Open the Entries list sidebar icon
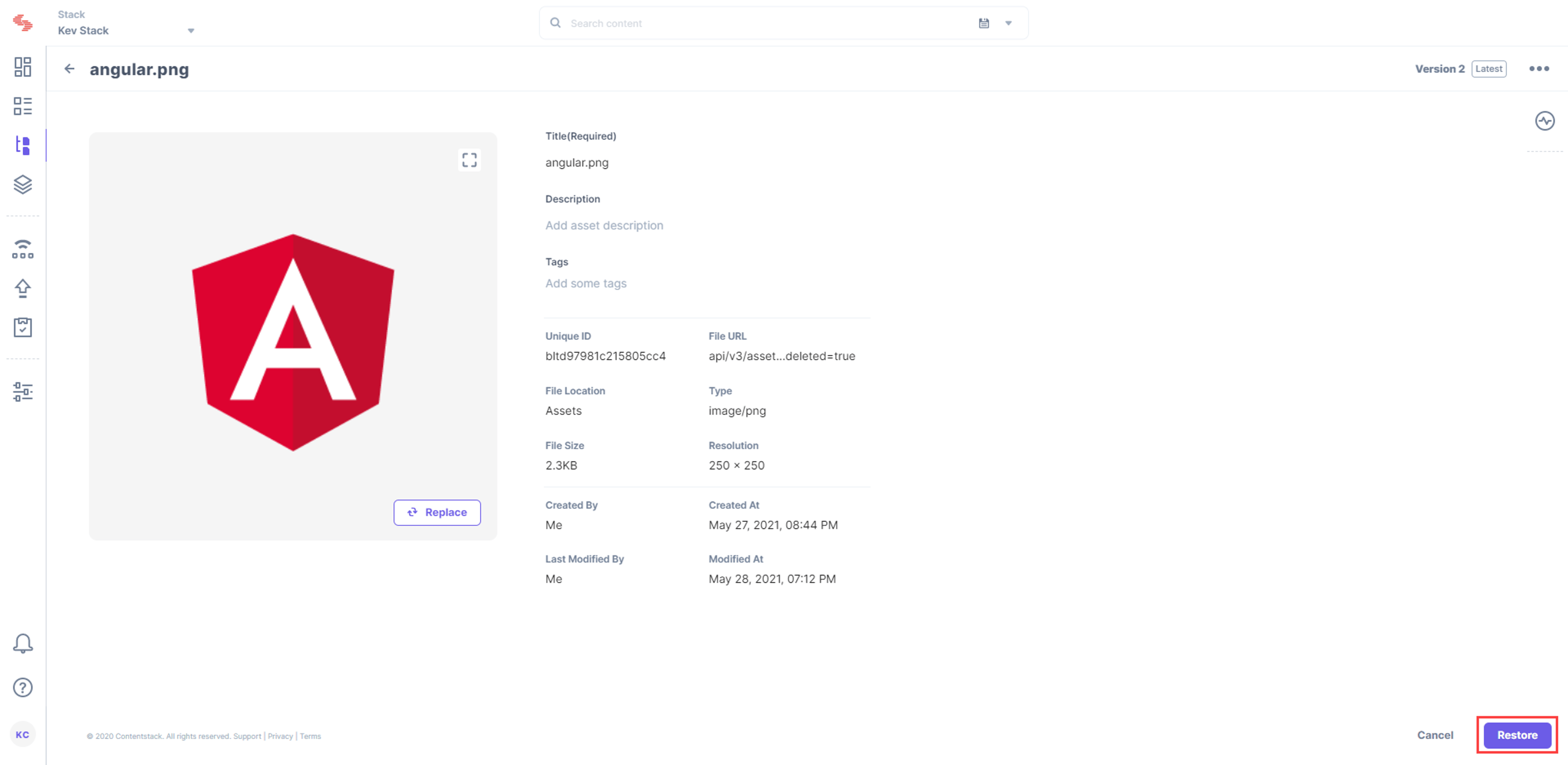The width and height of the screenshot is (1568, 765). 22,106
